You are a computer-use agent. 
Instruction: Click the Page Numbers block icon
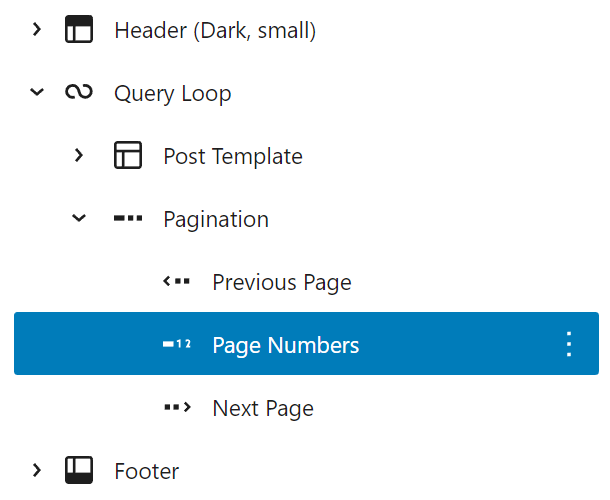tap(176, 345)
